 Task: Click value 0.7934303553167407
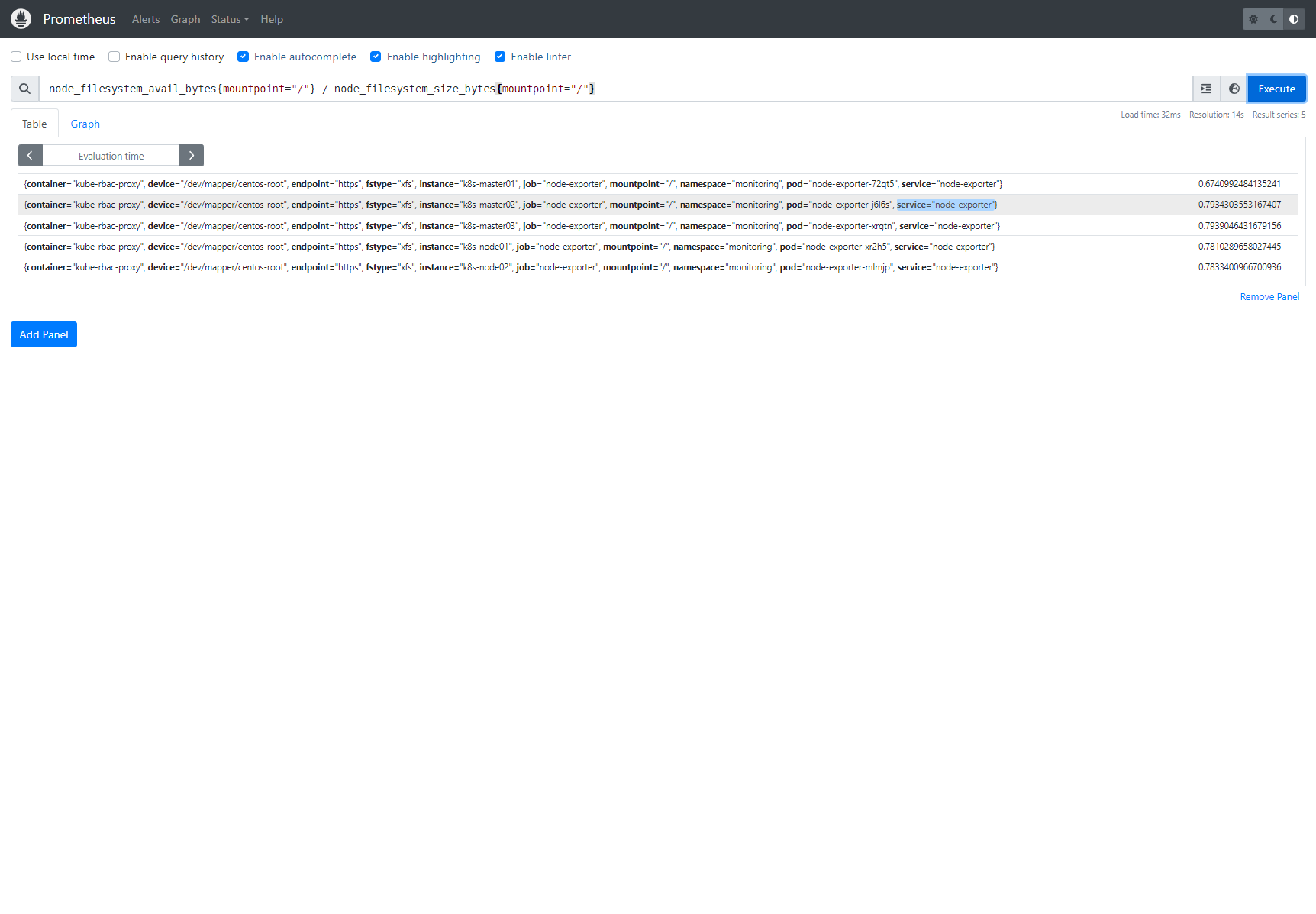[x=1240, y=205]
